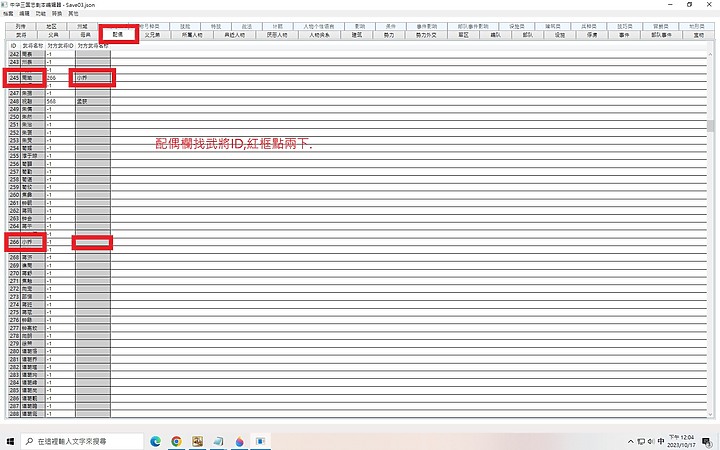This screenshot has height=450, width=720.
Task: Click the vertical scrollbar thumb
Action: tap(711, 126)
